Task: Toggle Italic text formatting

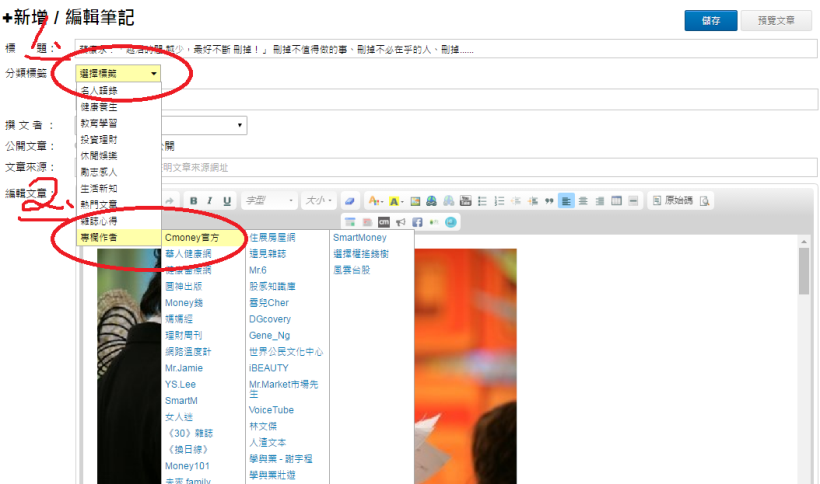Action: 210,201
